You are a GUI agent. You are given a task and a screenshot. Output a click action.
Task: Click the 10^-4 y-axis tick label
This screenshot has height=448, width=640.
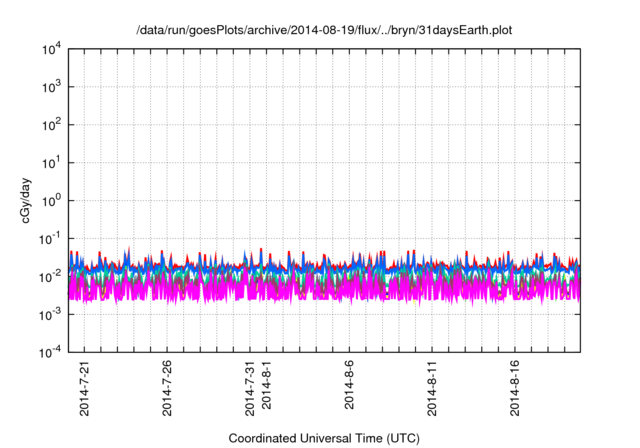[51, 351]
